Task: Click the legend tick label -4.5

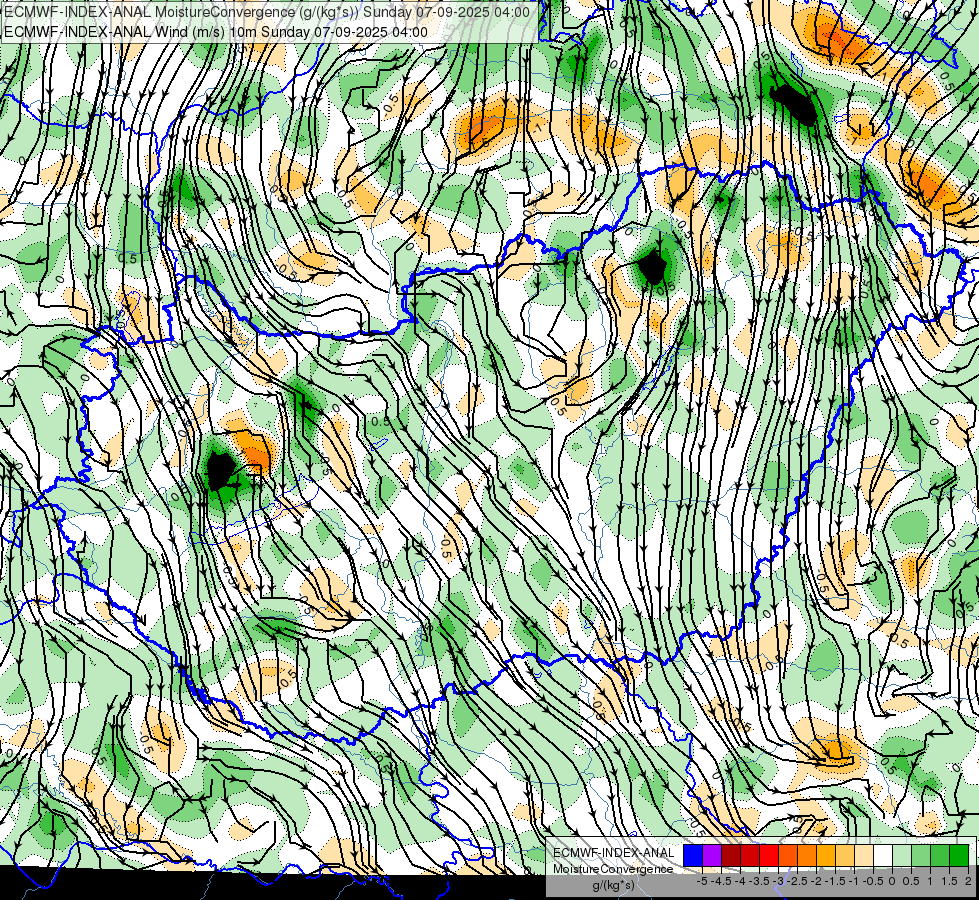Action: tap(721, 881)
